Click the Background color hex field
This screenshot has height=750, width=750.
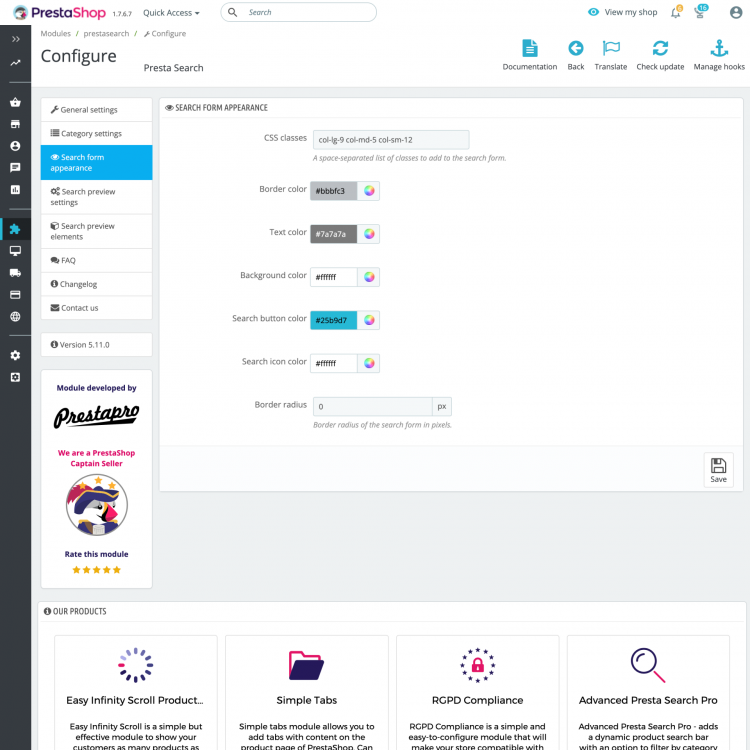[333, 277]
